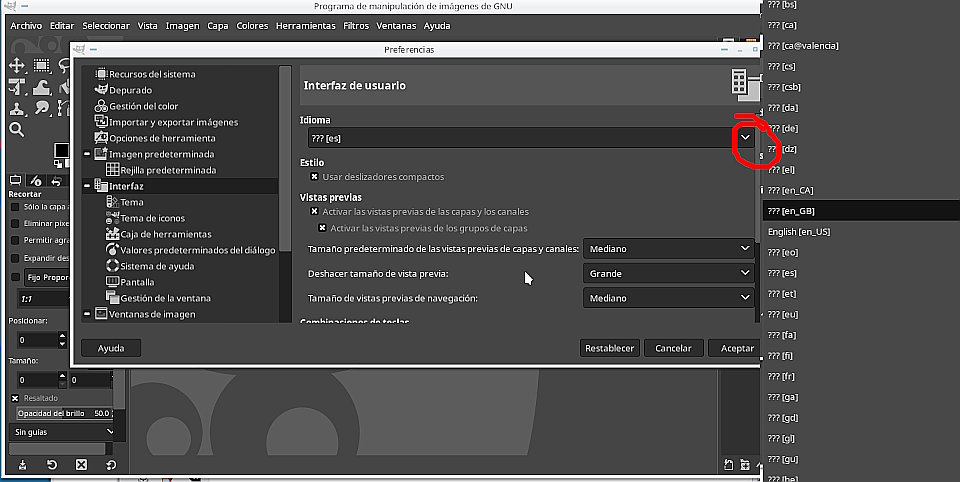The width and height of the screenshot is (960, 482).
Task: Open the Tool Options tab
Action: (15, 181)
